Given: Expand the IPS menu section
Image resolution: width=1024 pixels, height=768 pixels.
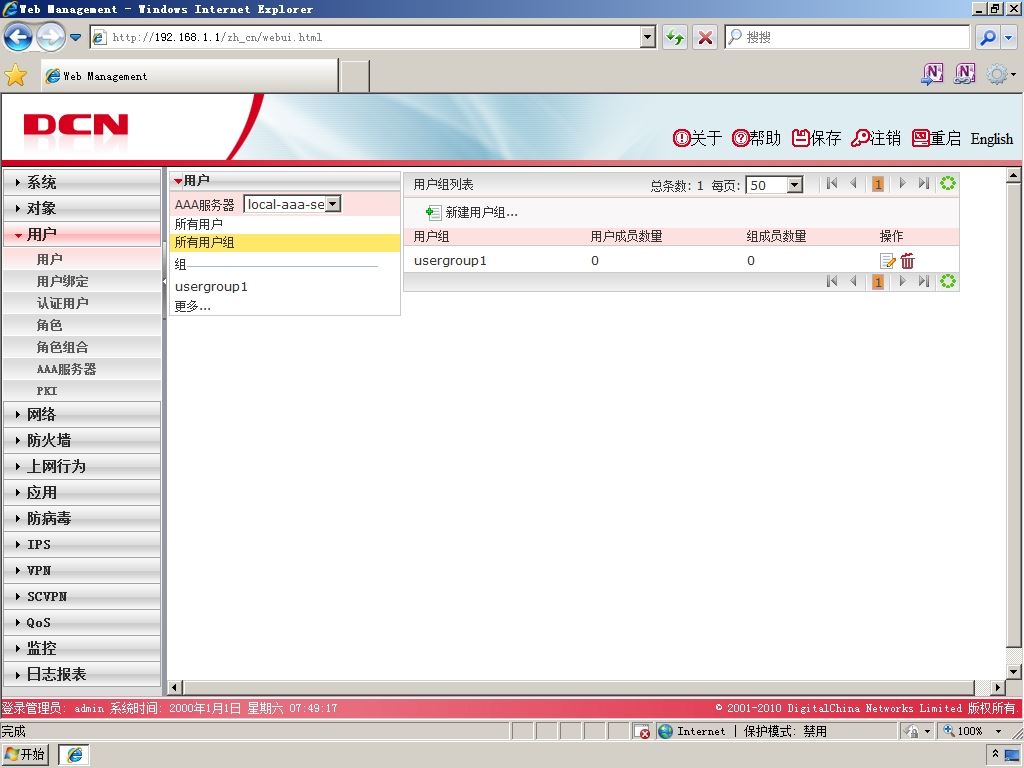Looking at the screenshot, I should coord(82,545).
